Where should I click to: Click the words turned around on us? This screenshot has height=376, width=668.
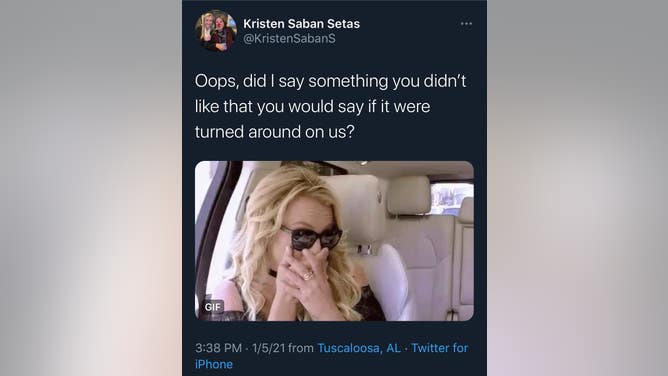(274, 132)
